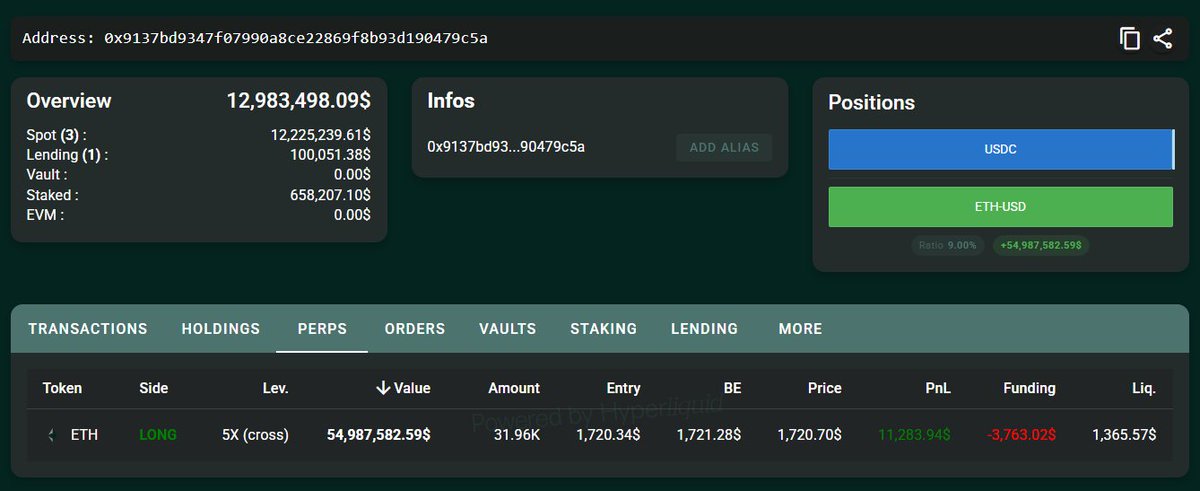Sort by the Token column header
This screenshot has width=1200, height=491.
[x=63, y=388]
